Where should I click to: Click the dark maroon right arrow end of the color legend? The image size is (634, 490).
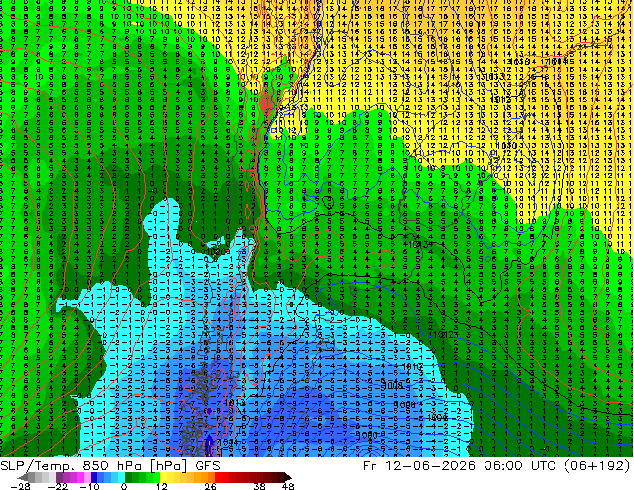tap(287, 477)
